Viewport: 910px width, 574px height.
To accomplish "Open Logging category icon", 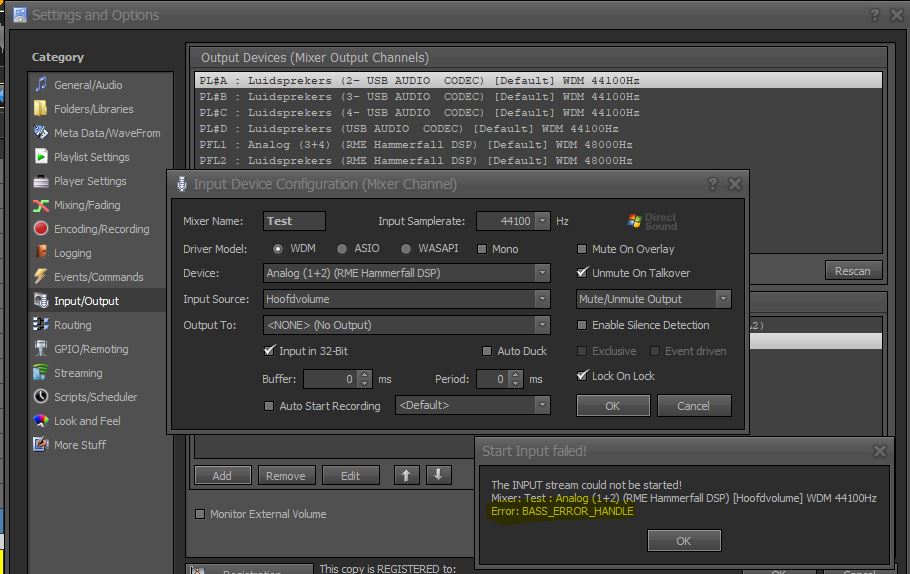I will [41, 252].
